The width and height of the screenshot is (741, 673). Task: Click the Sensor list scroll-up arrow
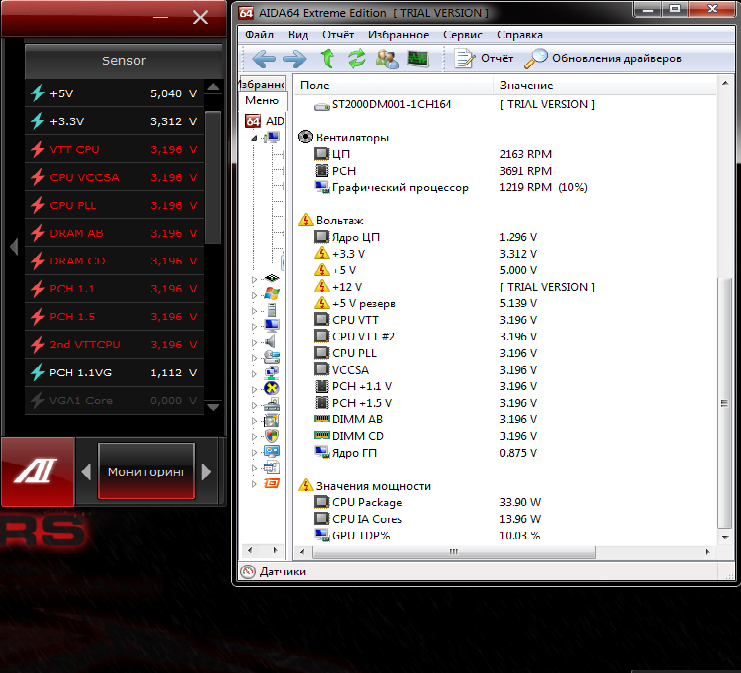213,87
